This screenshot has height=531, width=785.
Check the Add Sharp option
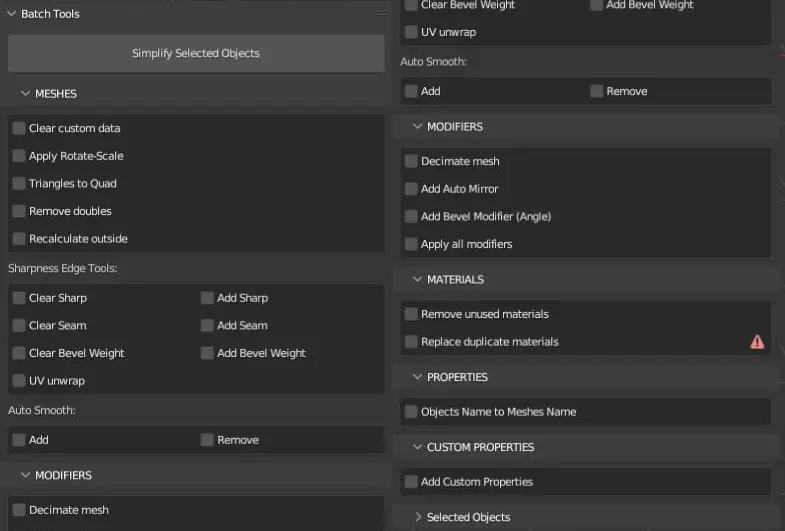tap(207, 298)
